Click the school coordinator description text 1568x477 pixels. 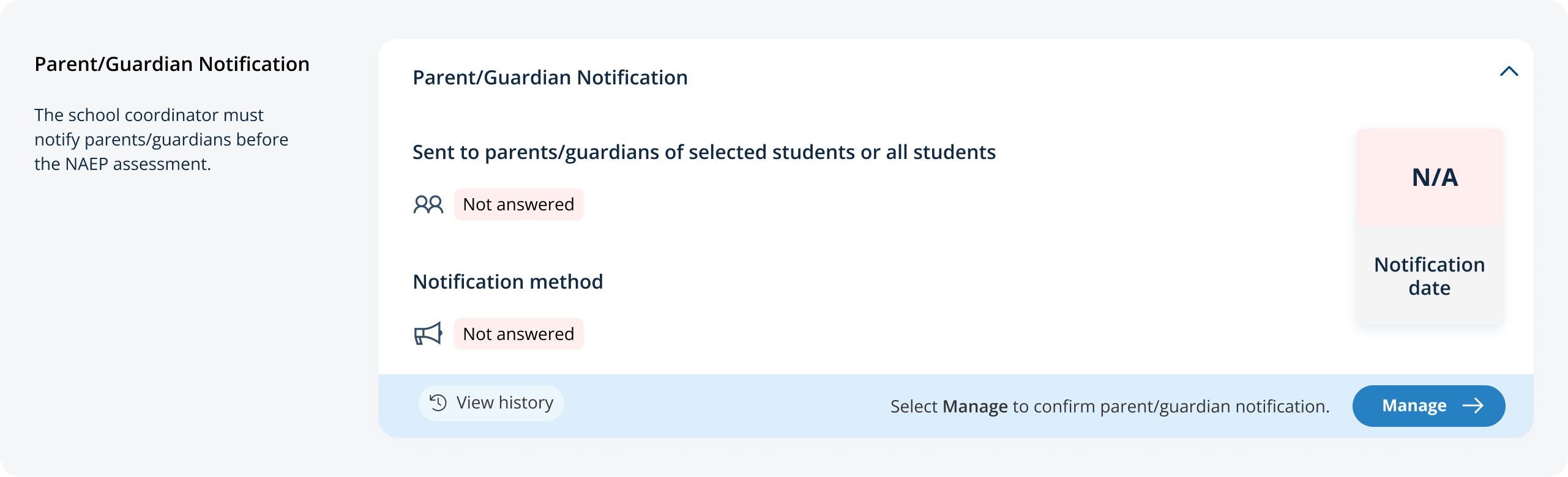click(161, 139)
